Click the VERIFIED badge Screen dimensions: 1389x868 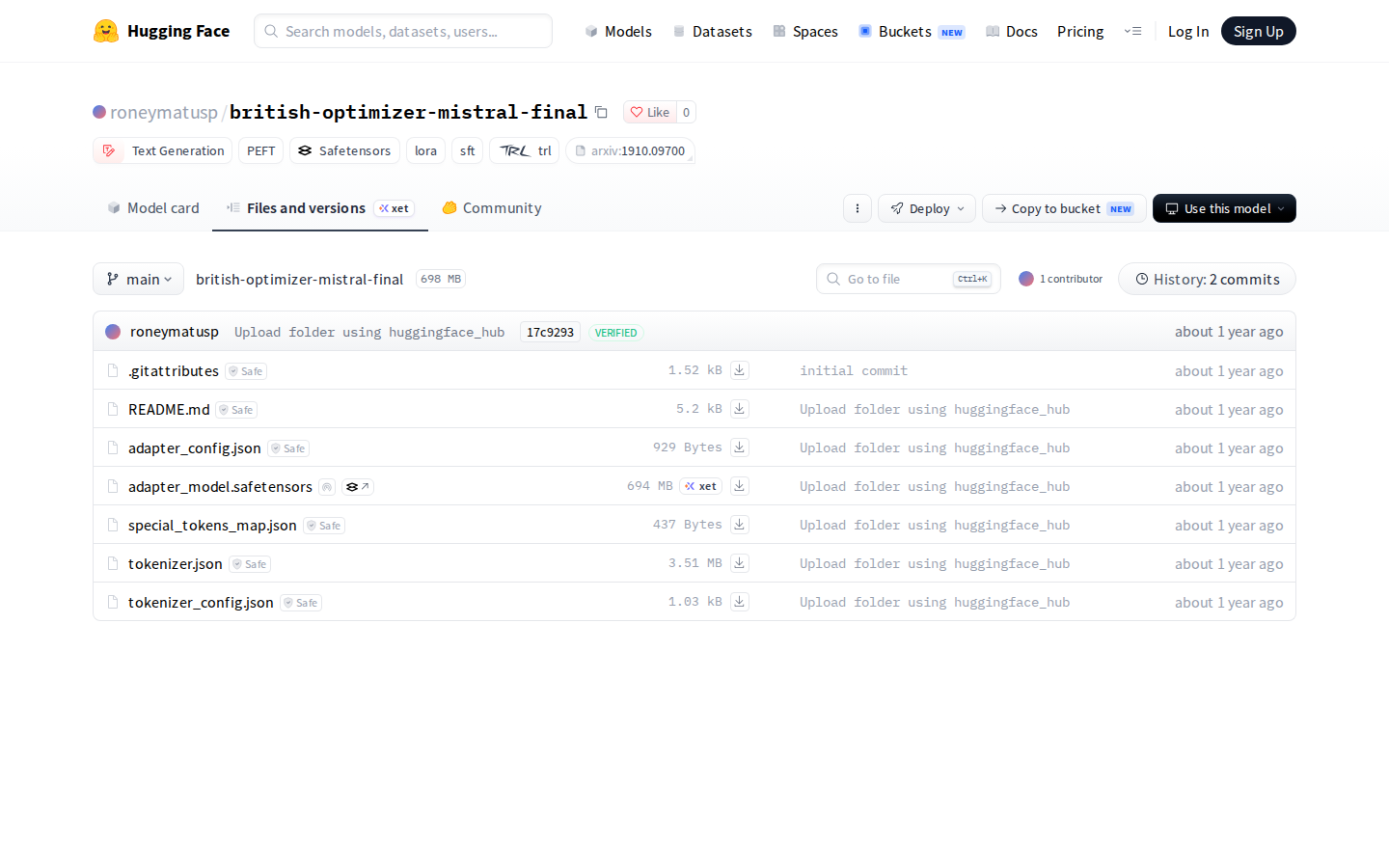[x=615, y=333]
